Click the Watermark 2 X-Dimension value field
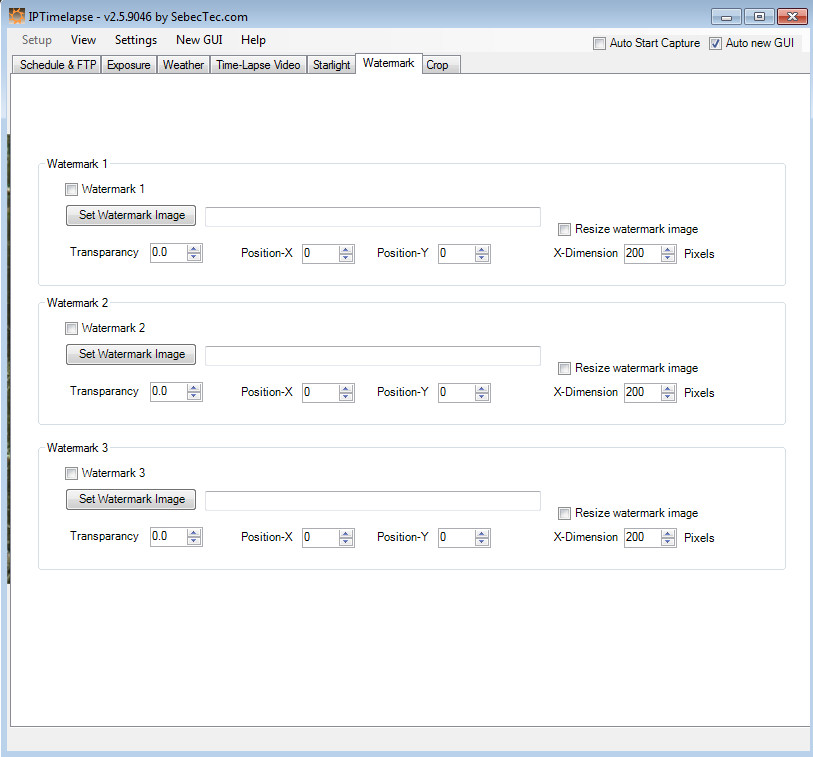This screenshot has height=757, width=813. [642, 393]
